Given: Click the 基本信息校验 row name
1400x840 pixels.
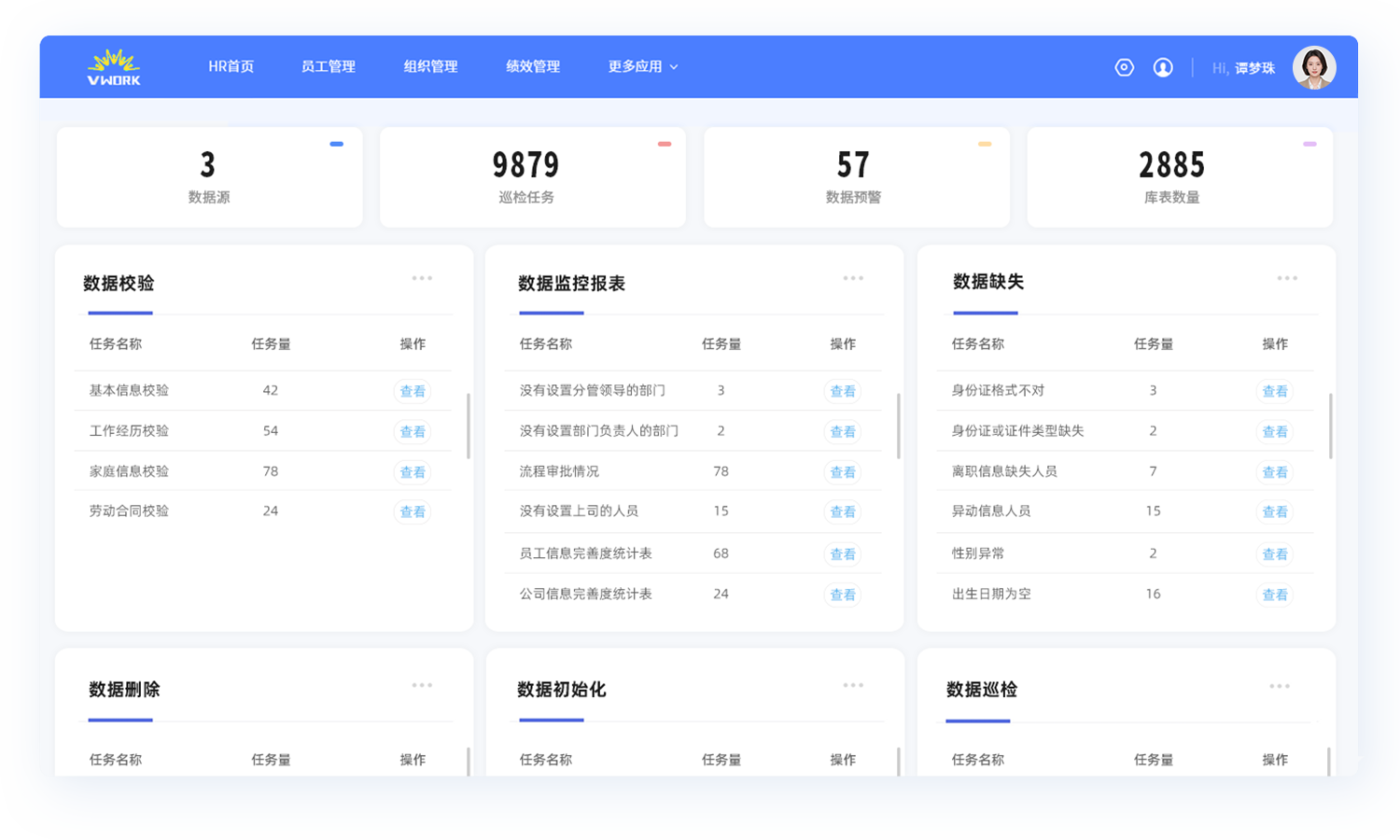Looking at the screenshot, I should tap(129, 391).
